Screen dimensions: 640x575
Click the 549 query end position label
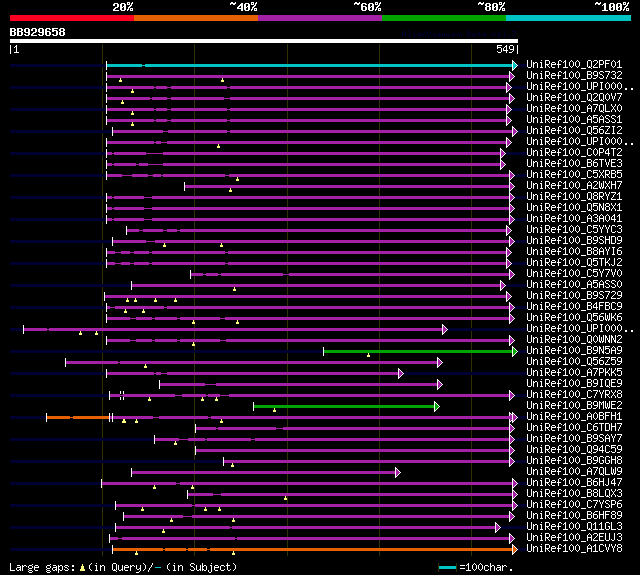(505, 49)
